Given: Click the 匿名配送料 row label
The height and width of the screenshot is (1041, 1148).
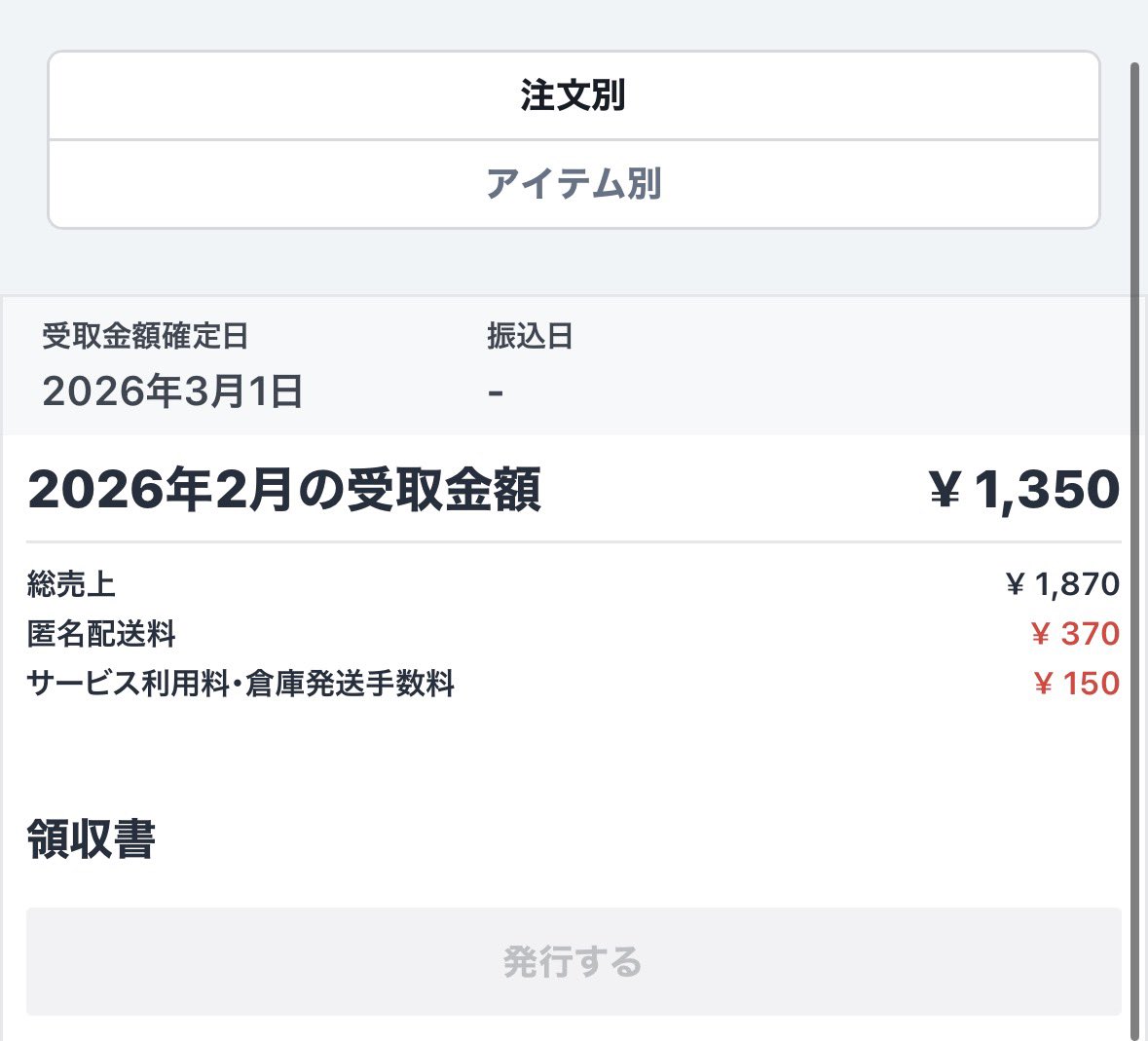Looking at the screenshot, I should tap(101, 634).
